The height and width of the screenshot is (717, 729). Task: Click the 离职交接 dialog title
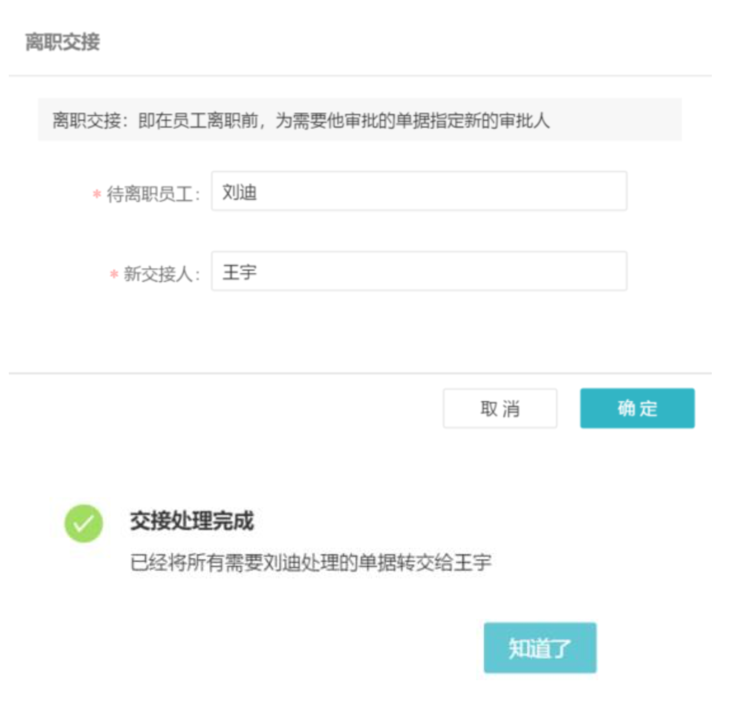point(62,43)
